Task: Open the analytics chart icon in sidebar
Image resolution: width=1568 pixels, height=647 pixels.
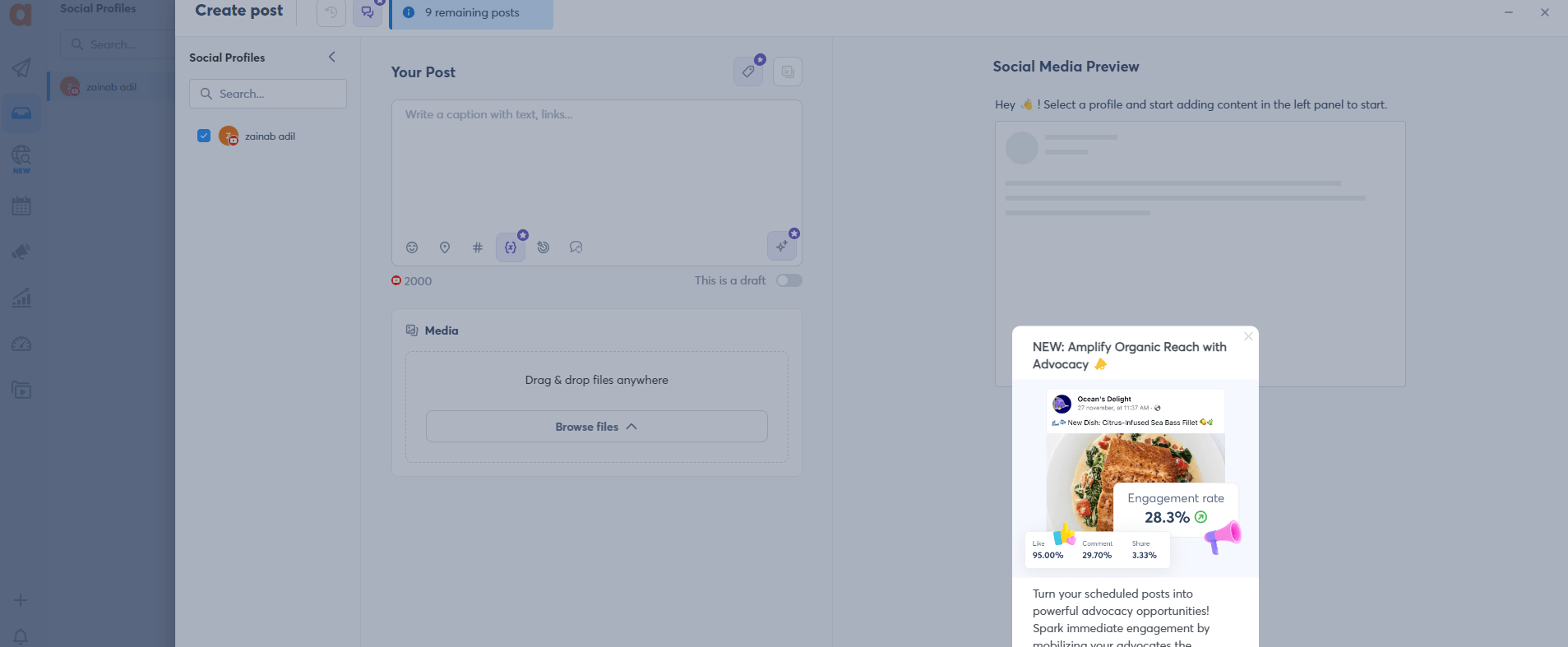Action: [x=21, y=298]
